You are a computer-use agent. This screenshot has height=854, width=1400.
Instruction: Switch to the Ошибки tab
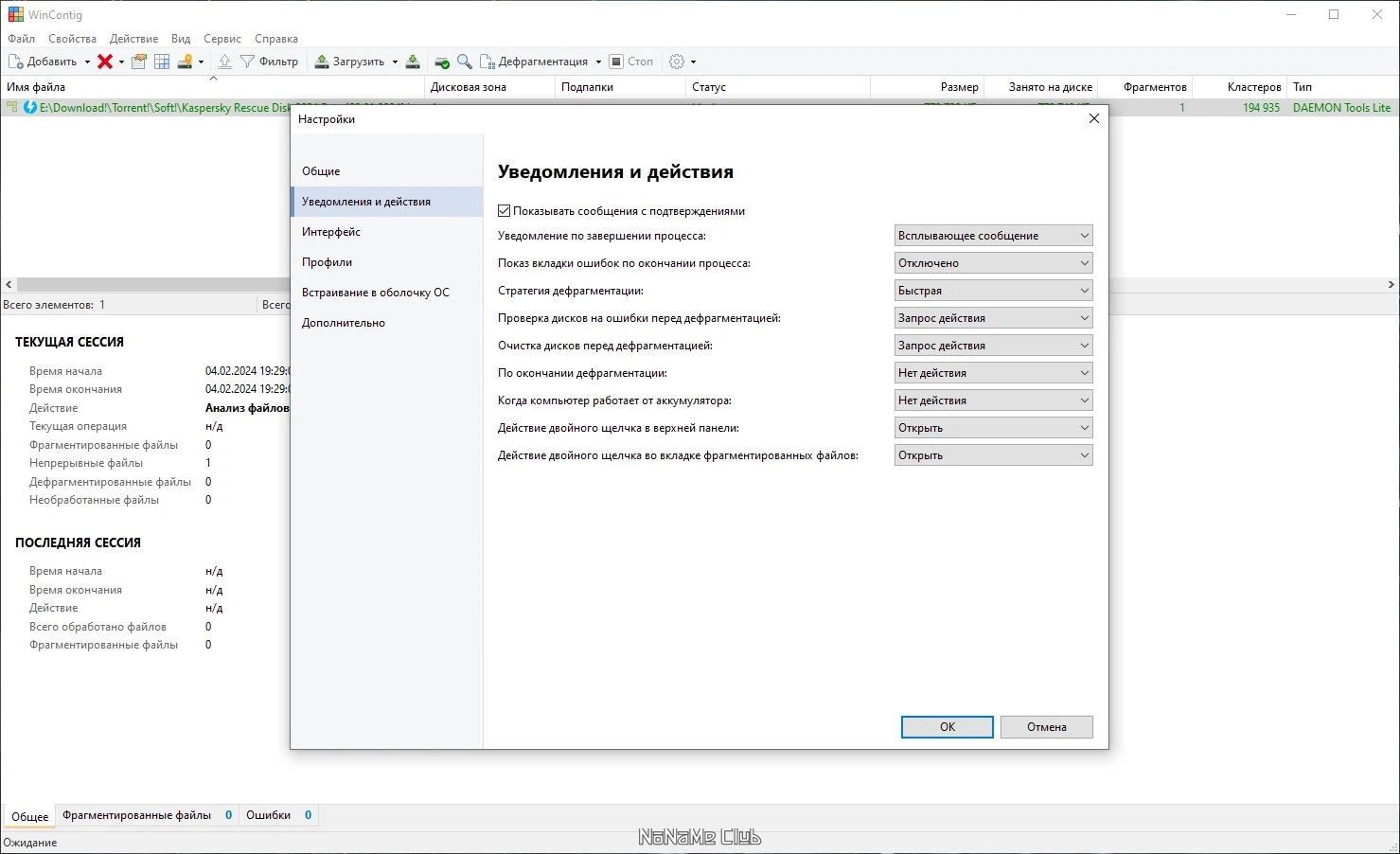click(x=278, y=815)
